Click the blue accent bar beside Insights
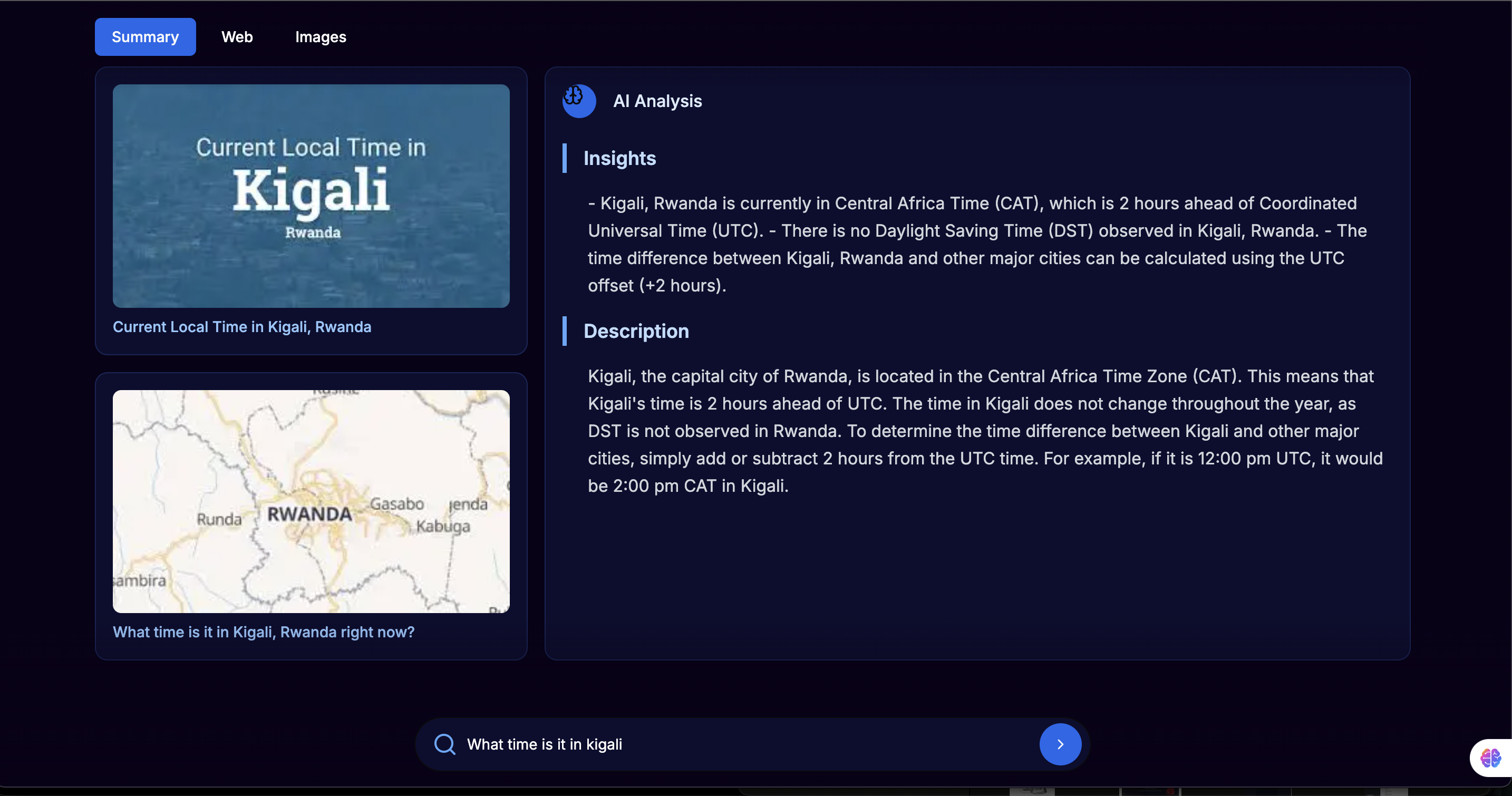Viewport: 1512px width, 796px height. [565, 159]
